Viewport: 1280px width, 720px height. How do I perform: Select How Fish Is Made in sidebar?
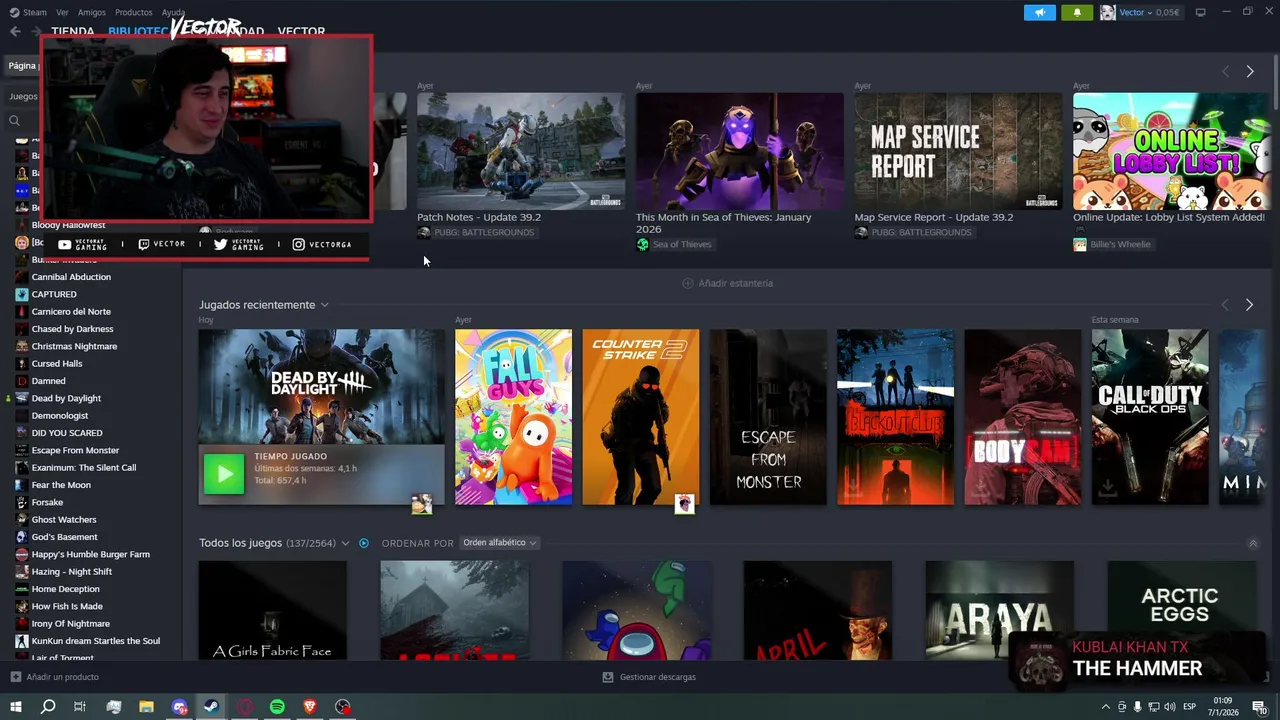(x=67, y=606)
